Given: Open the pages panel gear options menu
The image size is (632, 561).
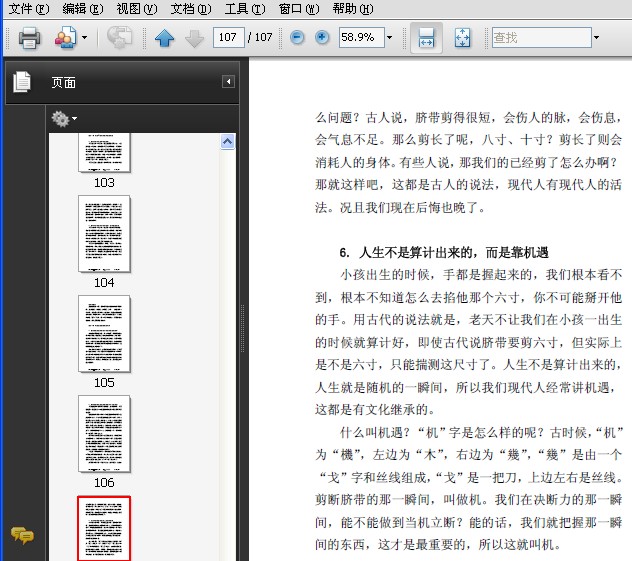Looking at the screenshot, I should (x=64, y=118).
